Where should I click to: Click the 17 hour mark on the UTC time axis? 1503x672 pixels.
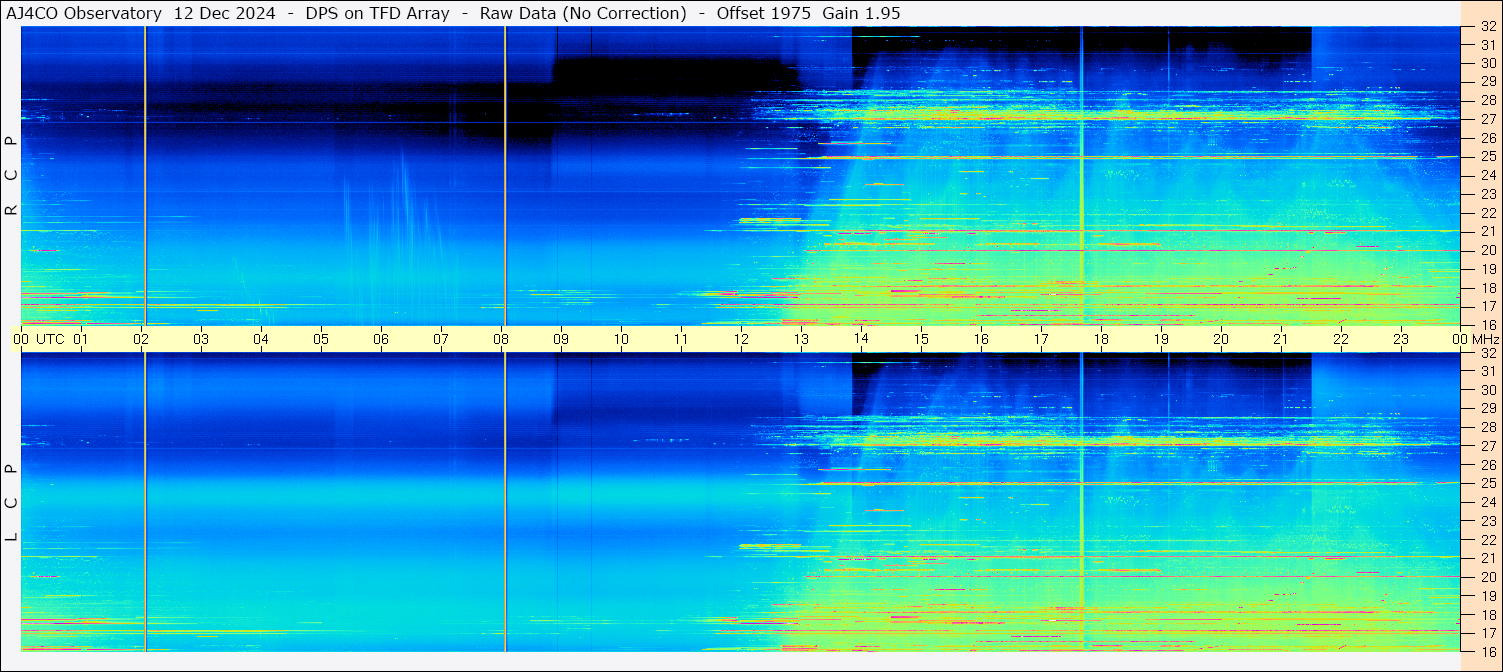pyautogui.click(x=1041, y=339)
